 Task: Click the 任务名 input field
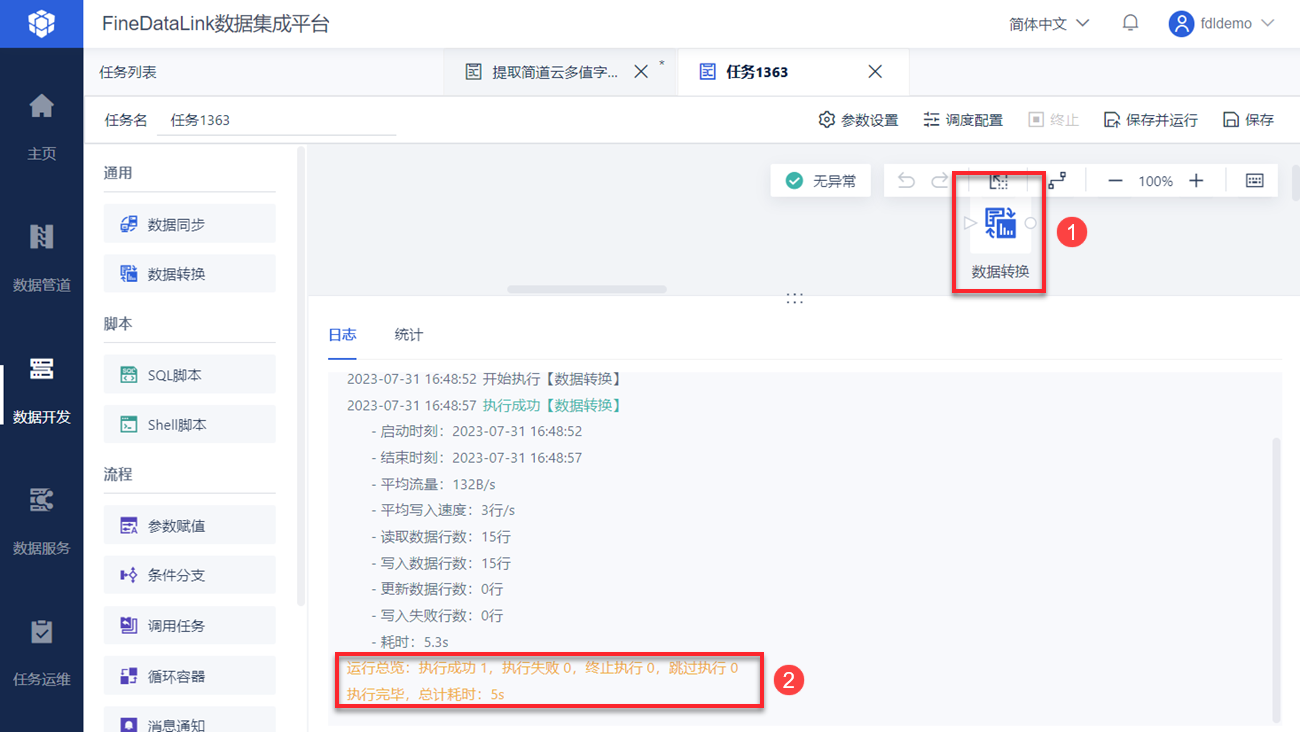coord(277,120)
